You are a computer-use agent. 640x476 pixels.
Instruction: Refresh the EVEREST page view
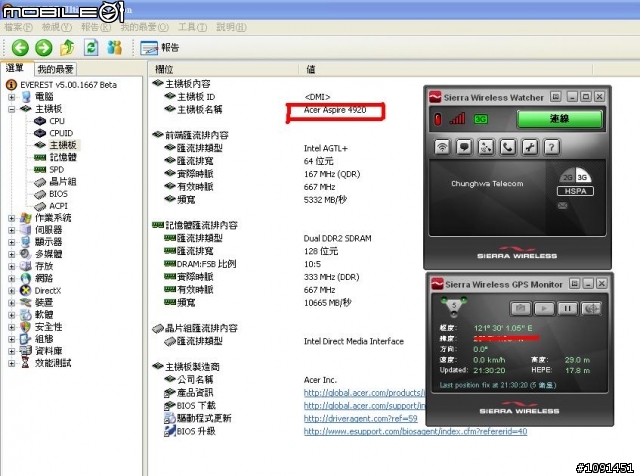pos(91,48)
